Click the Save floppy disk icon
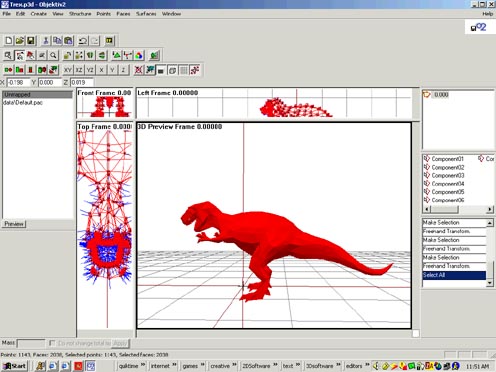Viewport: 496px width, 372px height. coord(31,41)
